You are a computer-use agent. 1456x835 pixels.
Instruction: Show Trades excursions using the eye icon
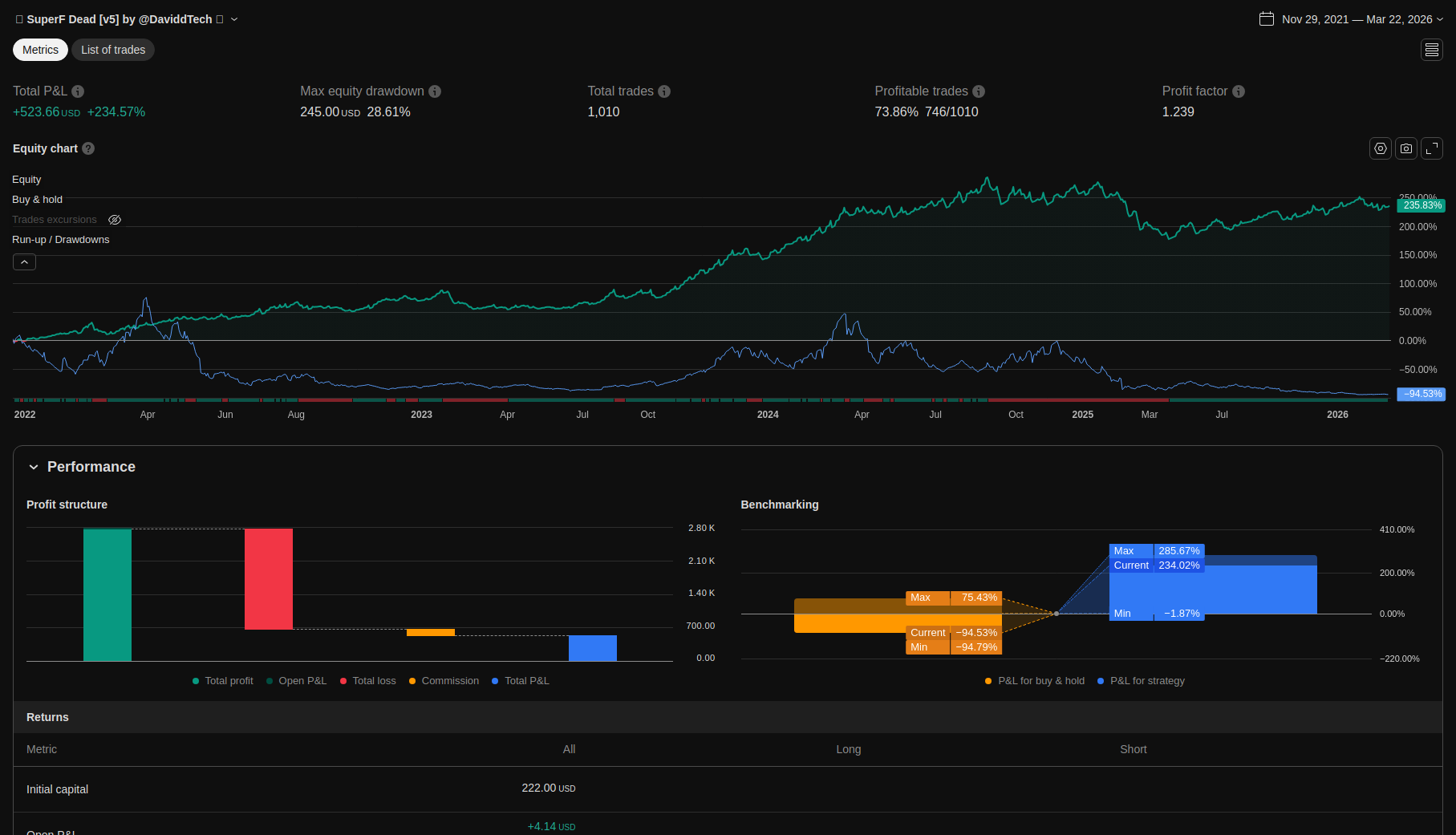coord(115,220)
